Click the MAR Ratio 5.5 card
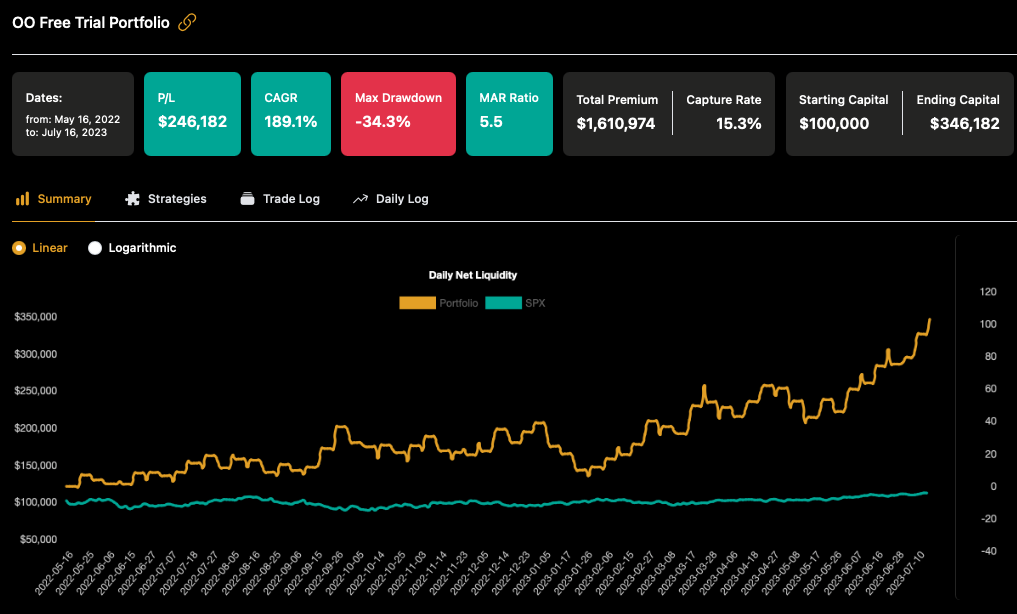This screenshot has width=1017, height=614. point(509,113)
